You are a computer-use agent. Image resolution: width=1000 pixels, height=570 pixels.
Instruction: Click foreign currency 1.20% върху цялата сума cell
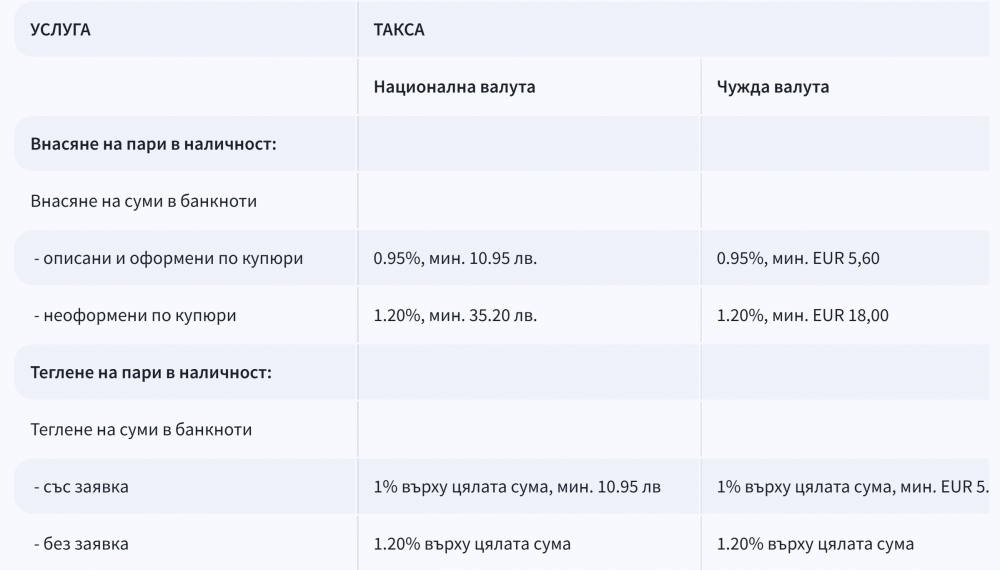coord(815,544)
